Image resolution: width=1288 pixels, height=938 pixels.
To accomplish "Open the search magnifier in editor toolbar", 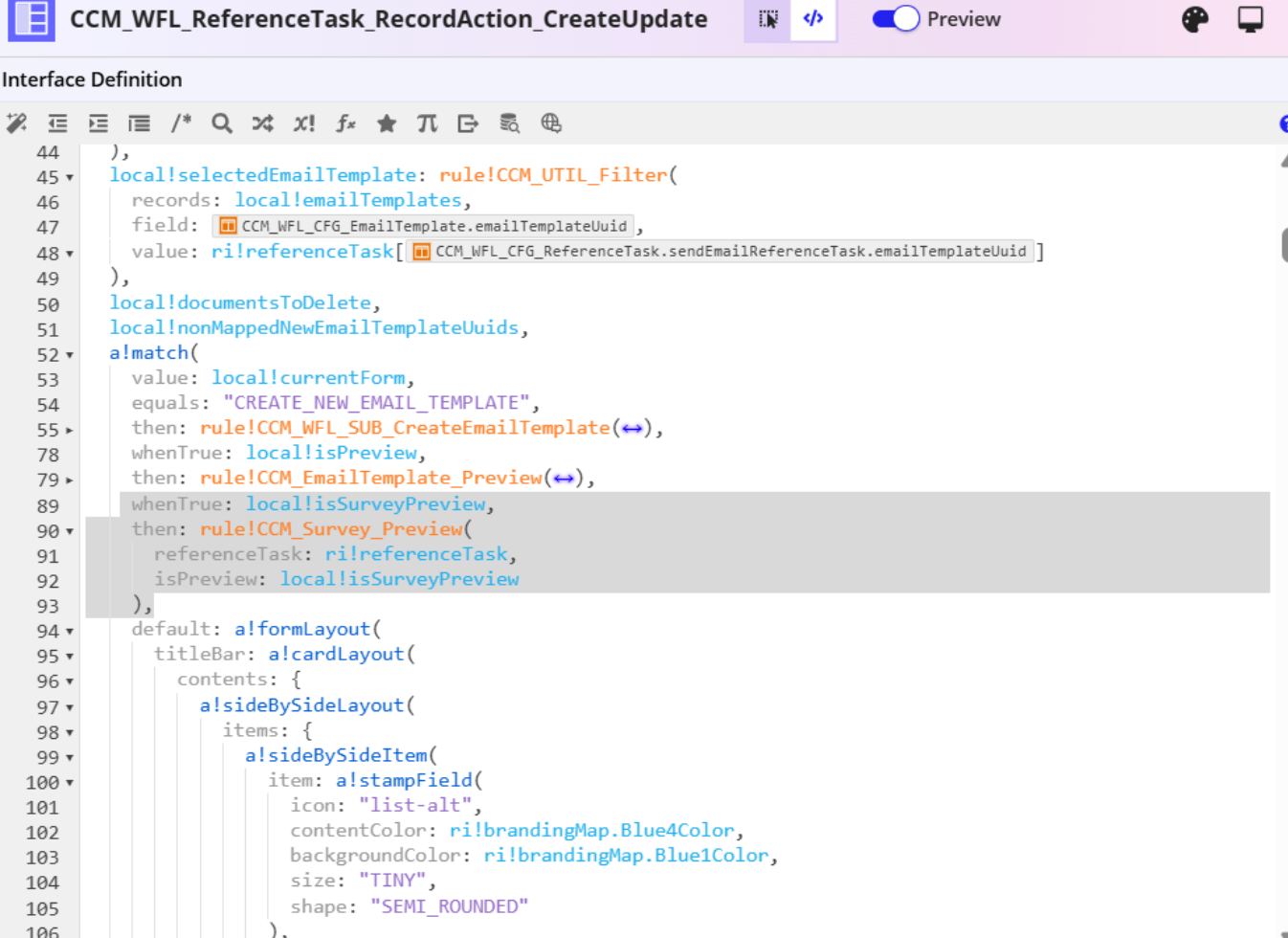I will pos(222,123).
